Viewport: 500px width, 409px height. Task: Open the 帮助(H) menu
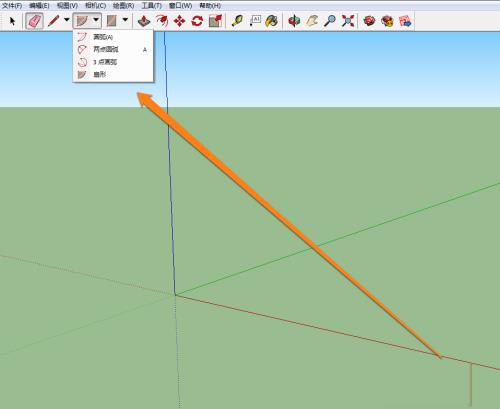(210, 6)
